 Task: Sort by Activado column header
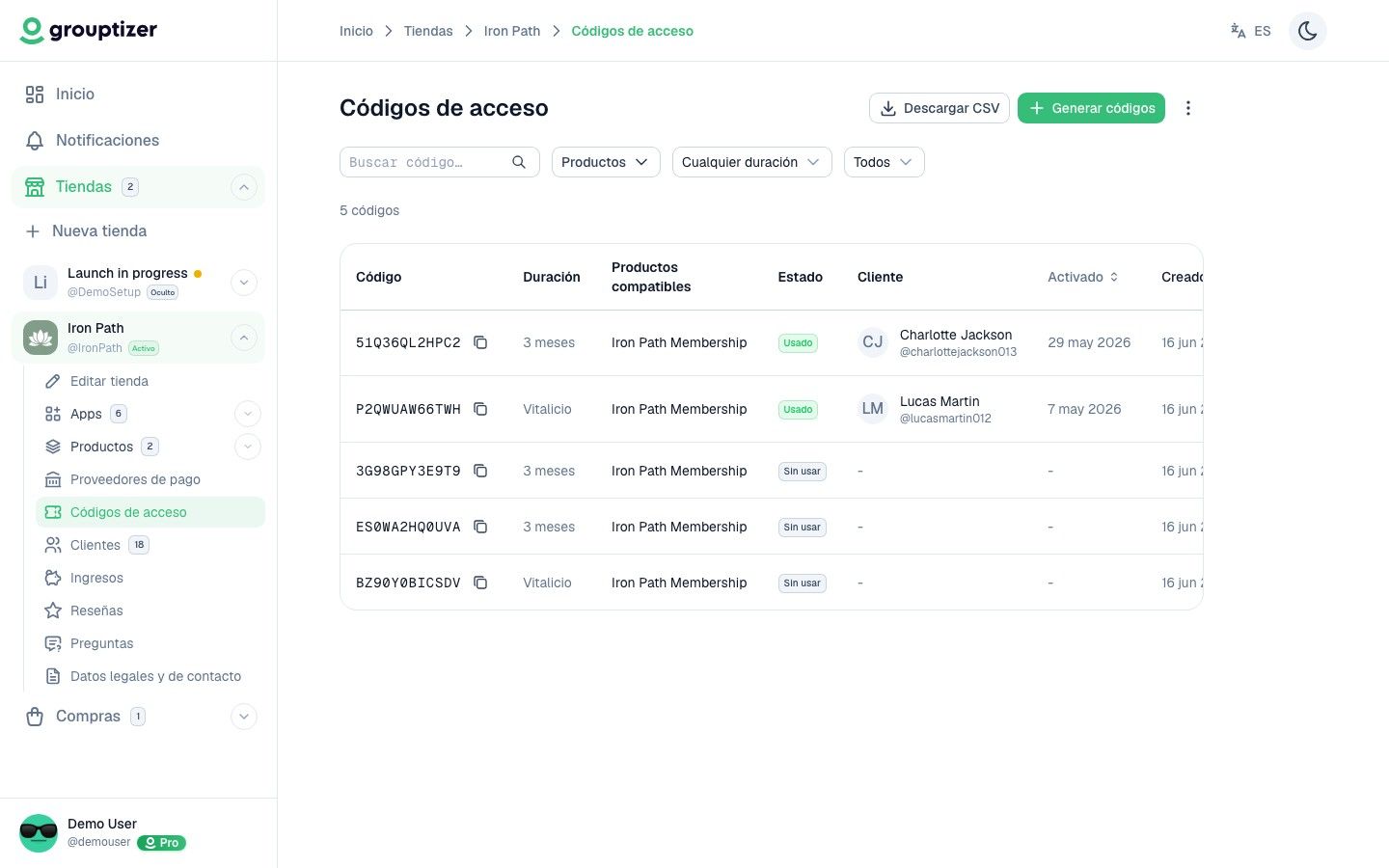click(x=1083, y=277)
